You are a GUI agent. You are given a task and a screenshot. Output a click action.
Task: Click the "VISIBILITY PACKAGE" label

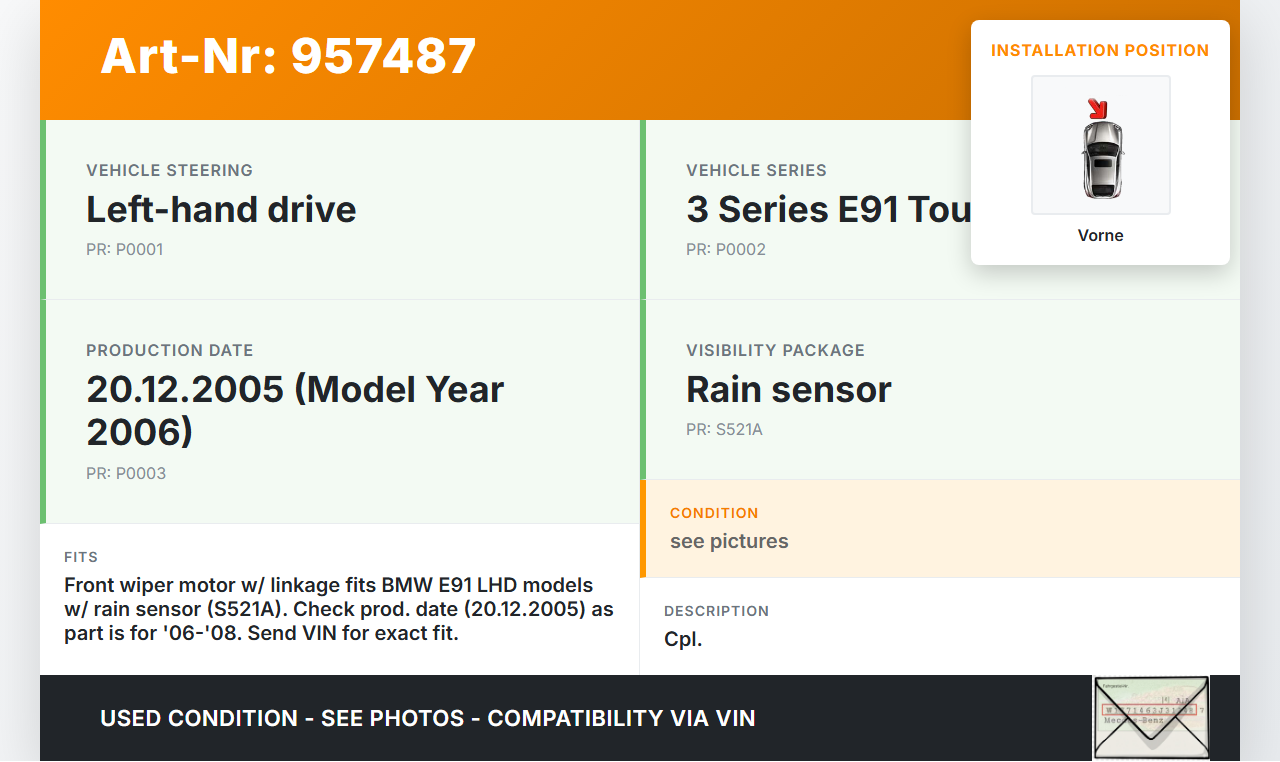(x=776, y=350)
